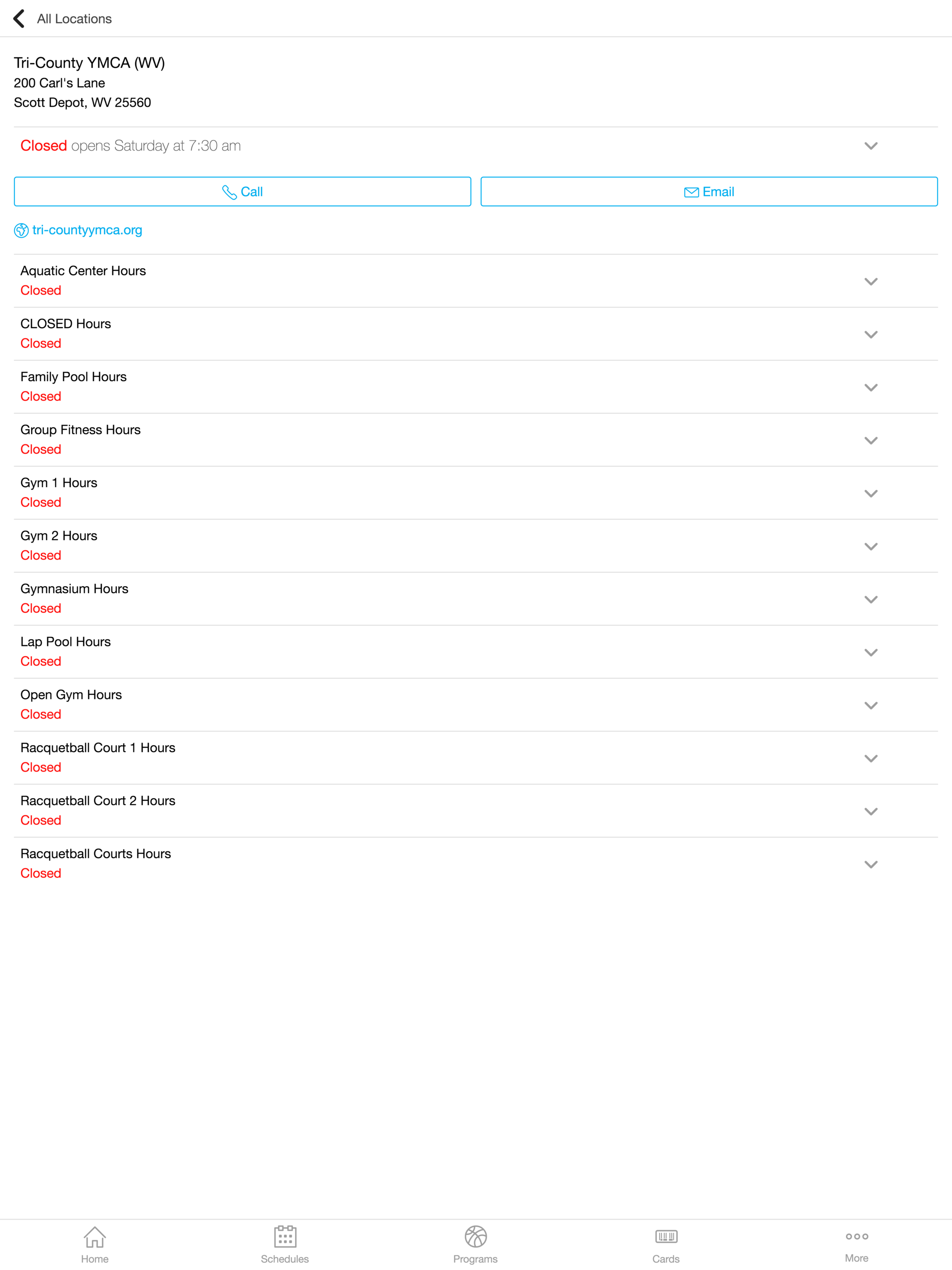Open the Schedules tab
This screenshot has width=952, height=1270.
click(285, 1245)
